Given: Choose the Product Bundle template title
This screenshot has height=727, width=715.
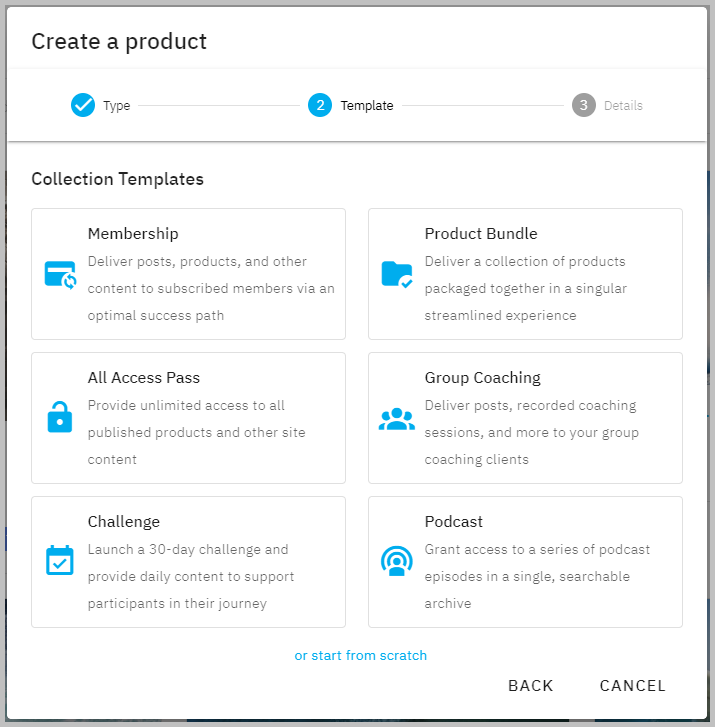Looking at the screenshot, I should click(x=481, y=234).
